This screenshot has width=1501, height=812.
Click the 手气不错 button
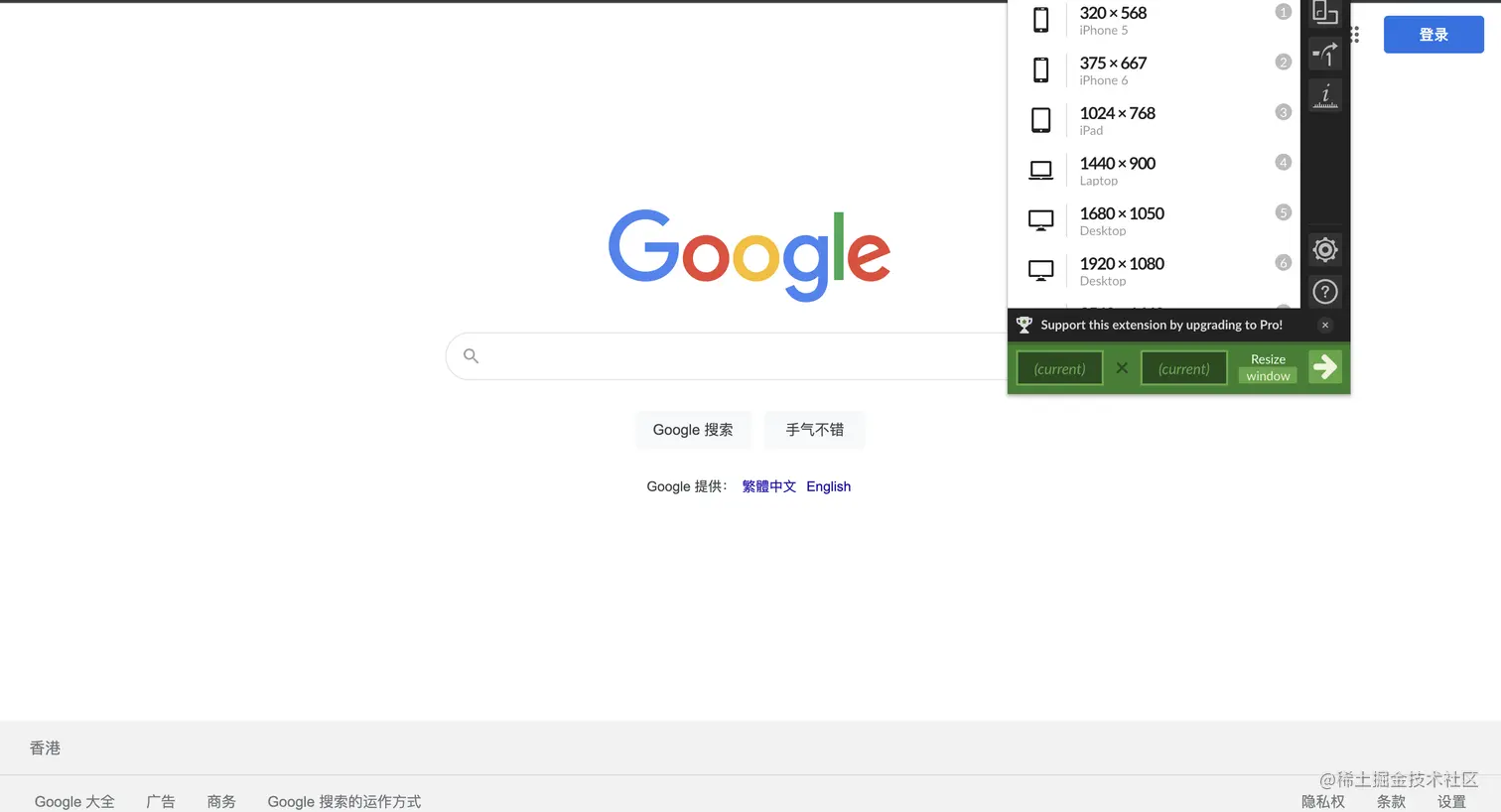[814, 429]
